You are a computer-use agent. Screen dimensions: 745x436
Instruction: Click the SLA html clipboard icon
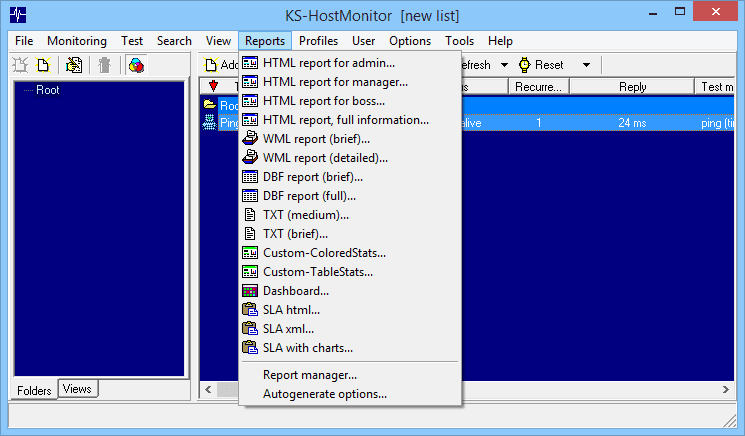point(250,310)
